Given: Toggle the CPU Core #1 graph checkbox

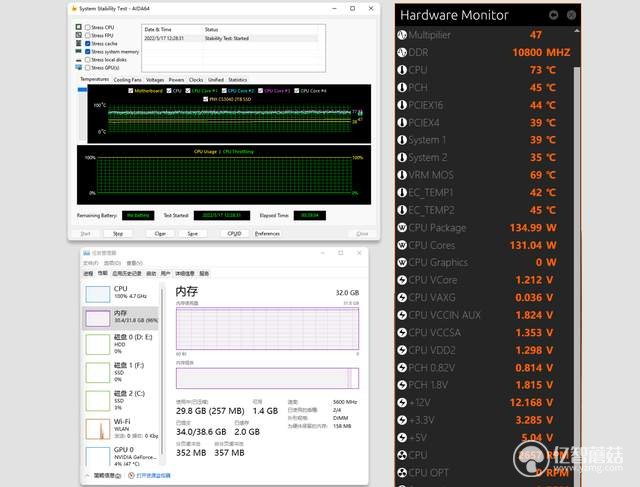Looking at the screenshot, I should click(188, 91).
